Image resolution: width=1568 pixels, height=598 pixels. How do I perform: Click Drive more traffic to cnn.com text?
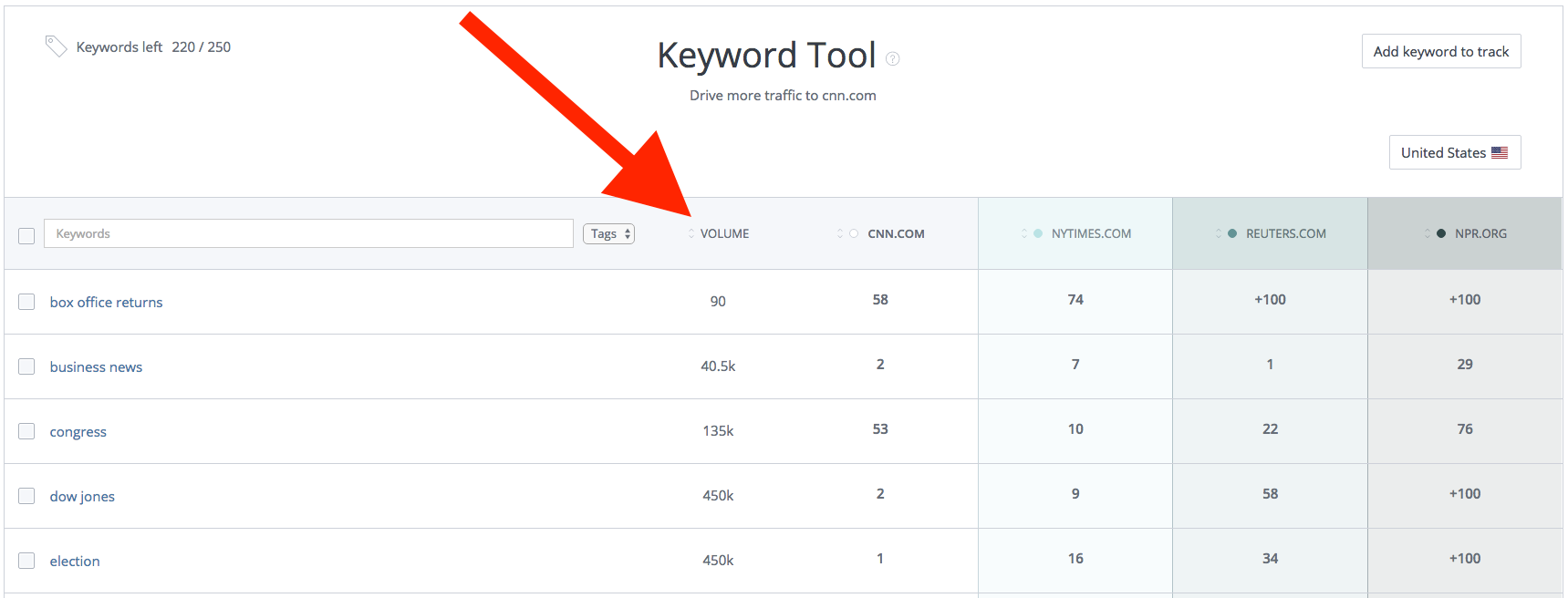[x=783, y=95]
